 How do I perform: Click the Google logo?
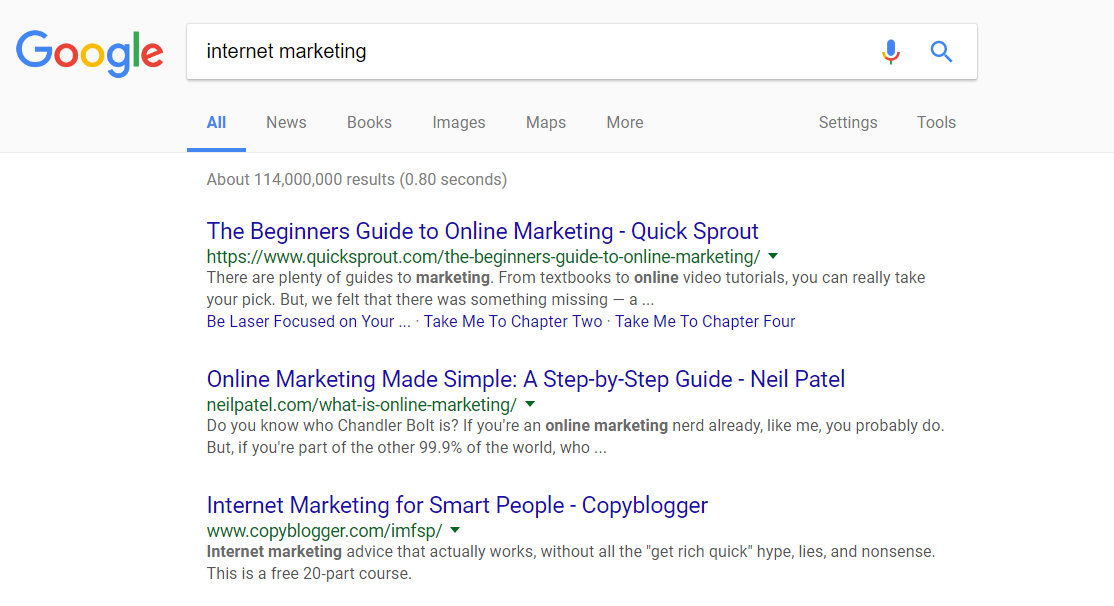coord(90,53)
